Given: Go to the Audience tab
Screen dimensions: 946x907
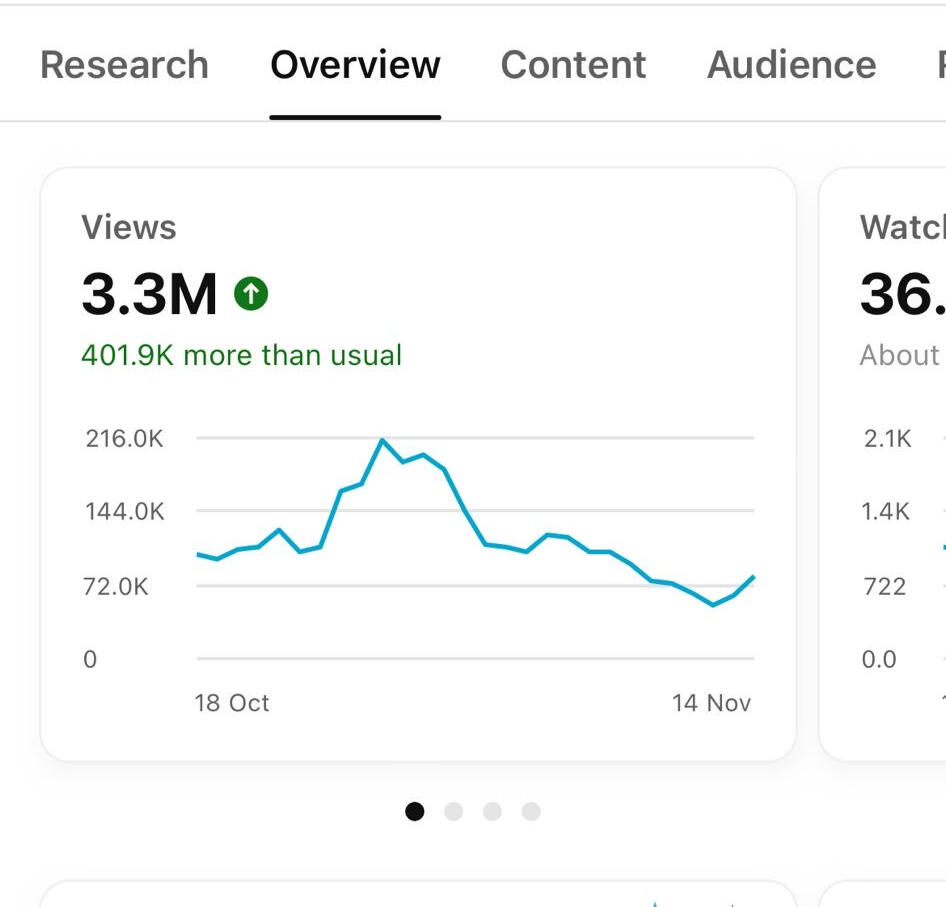Looking at the screenshot, I should pos(792,65).
